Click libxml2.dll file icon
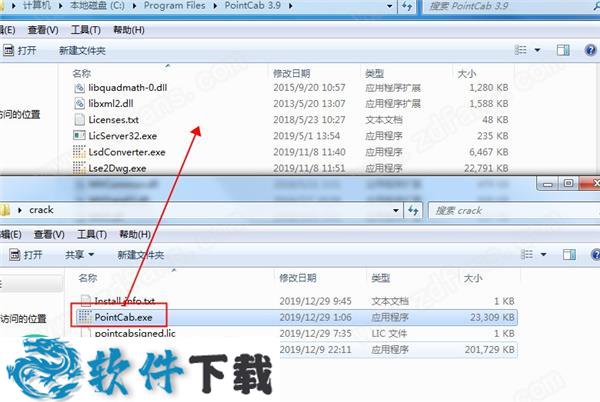Image resolution: width=600 pixels, height=402 pixels. [x=79, y=104]
